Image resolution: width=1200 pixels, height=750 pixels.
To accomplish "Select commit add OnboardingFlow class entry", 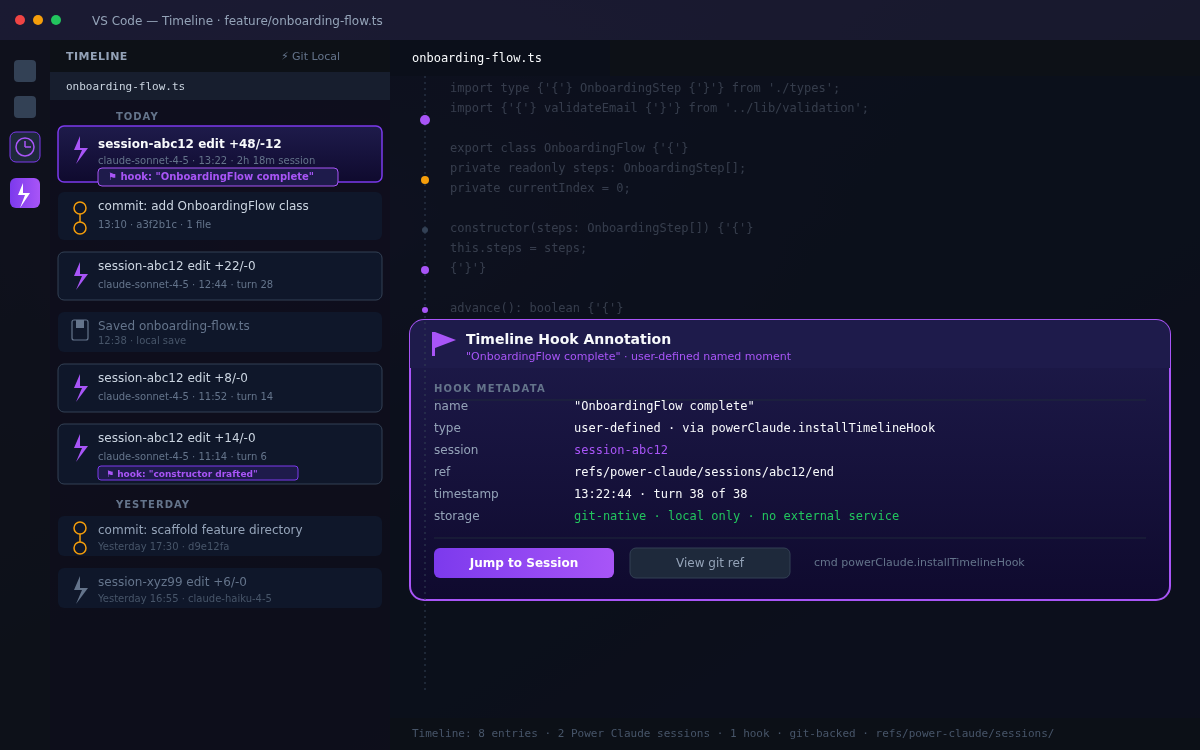I will (220, 216).
